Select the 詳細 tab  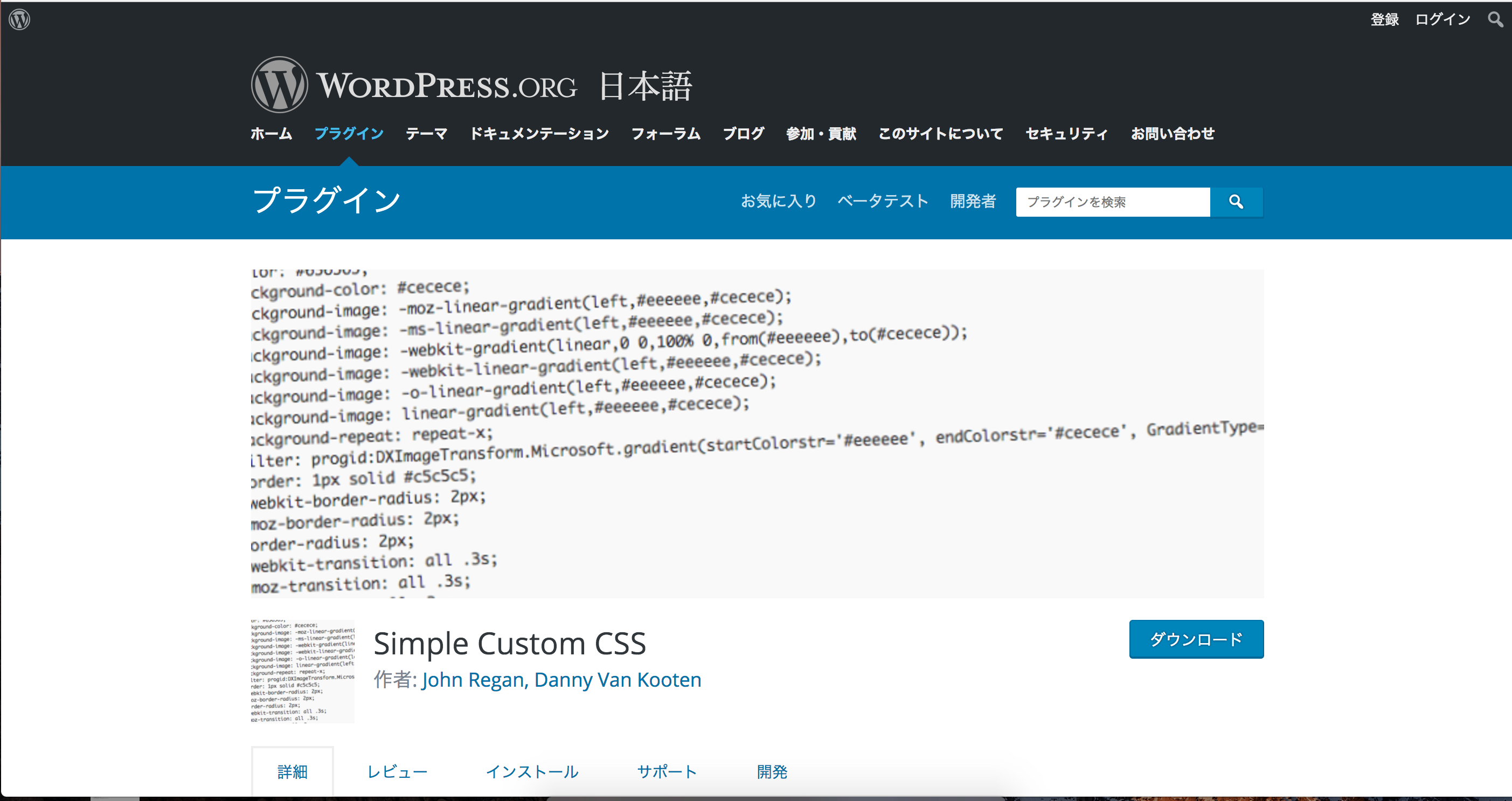point(292,772)
